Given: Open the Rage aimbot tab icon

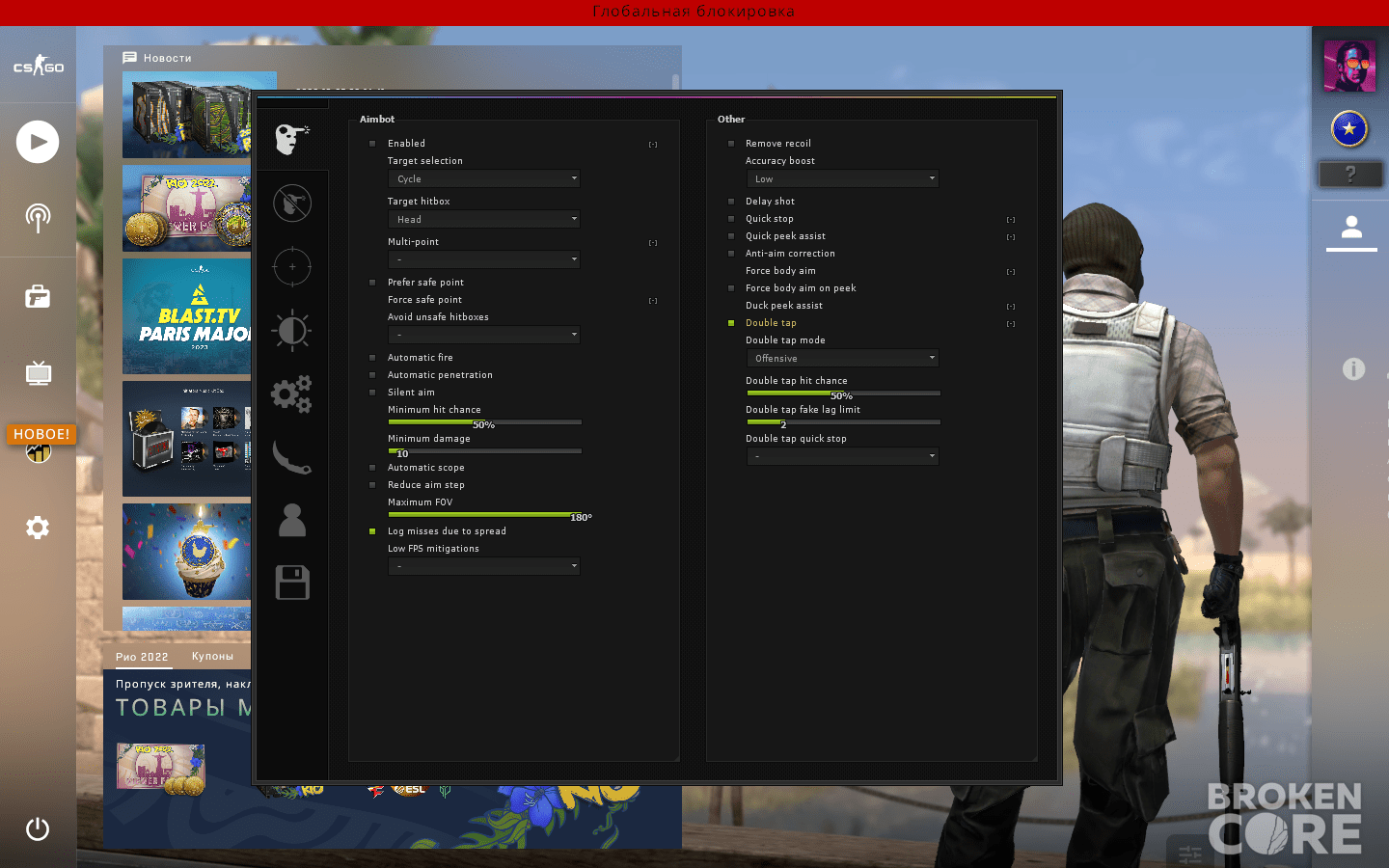Looking at the screenshot, I should (292, 139).
